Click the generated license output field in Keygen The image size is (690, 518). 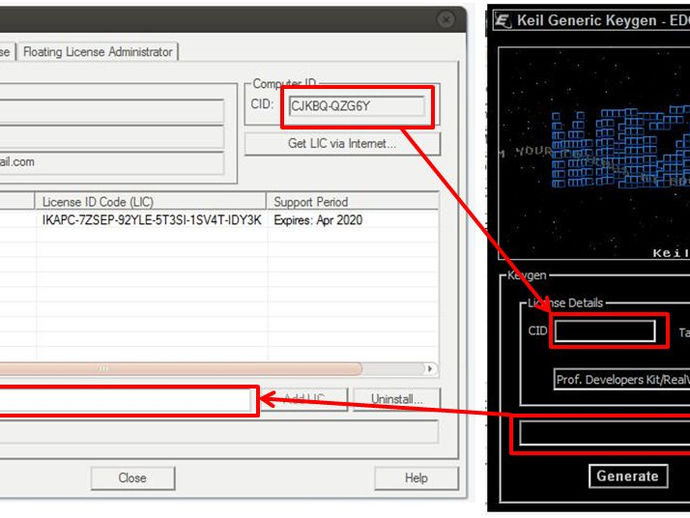coord(605,433)
